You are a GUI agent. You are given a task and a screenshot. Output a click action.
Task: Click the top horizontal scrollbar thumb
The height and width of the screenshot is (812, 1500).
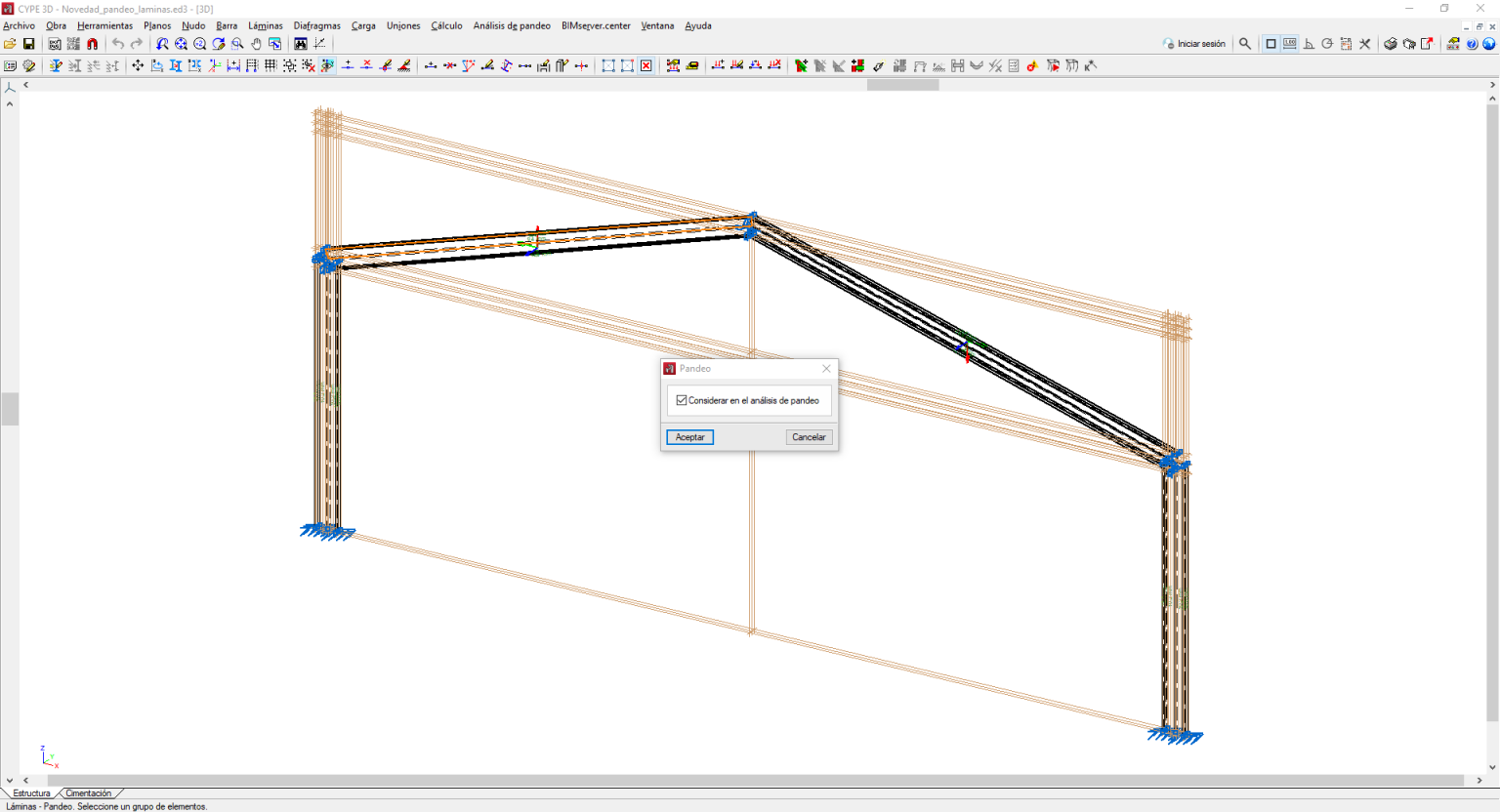(x=902, y=85)
